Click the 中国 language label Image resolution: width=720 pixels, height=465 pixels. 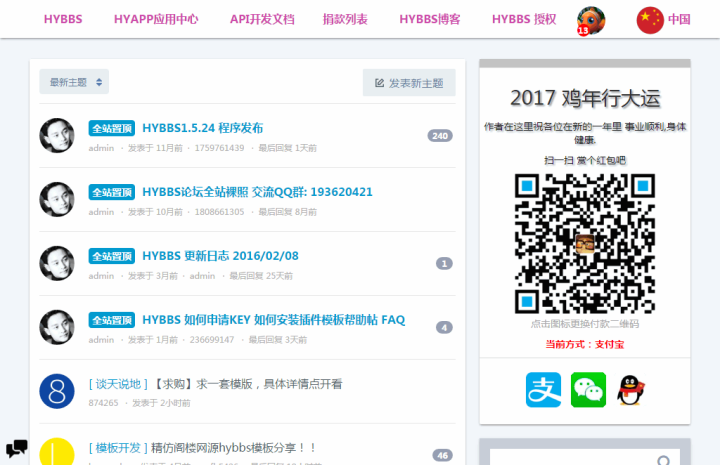(x=679, y=19)
